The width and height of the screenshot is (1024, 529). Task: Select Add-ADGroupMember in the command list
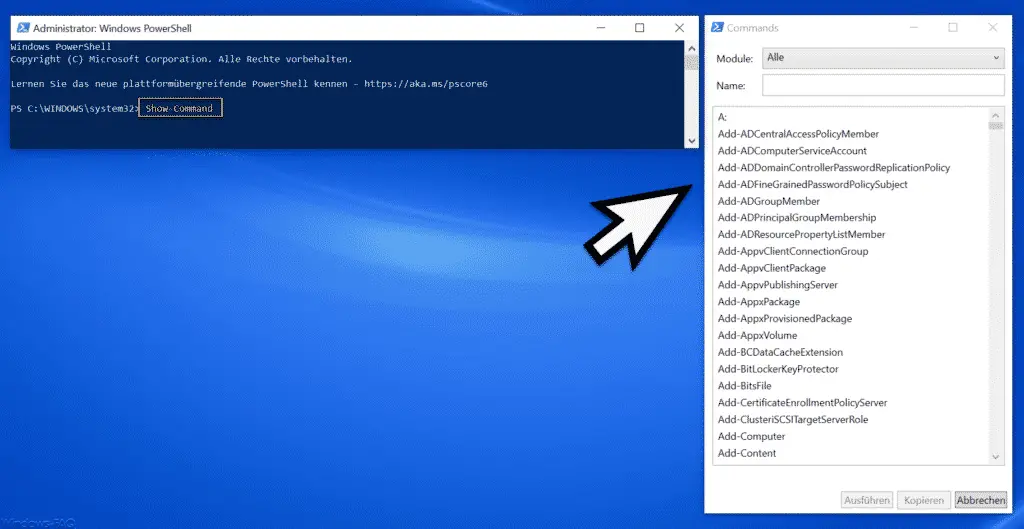tap(769, 202)
